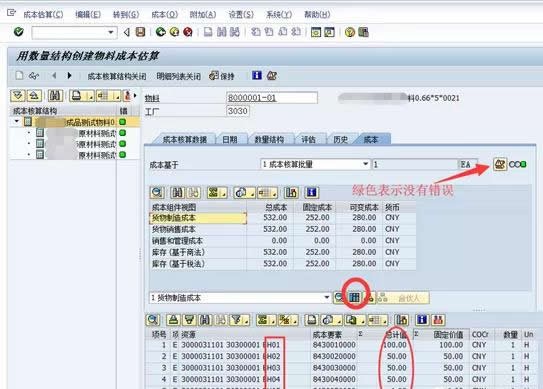
Task: Click the red-circled cost component table icon
Action: [354, 297]
